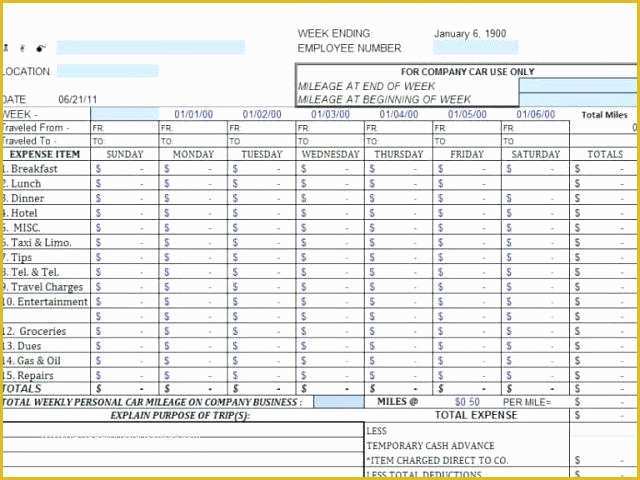Select the MILEAGE AT END OF WEEK field
Image resolution: width=640 pixels, height=480 pixels.
tap(580, 86)
